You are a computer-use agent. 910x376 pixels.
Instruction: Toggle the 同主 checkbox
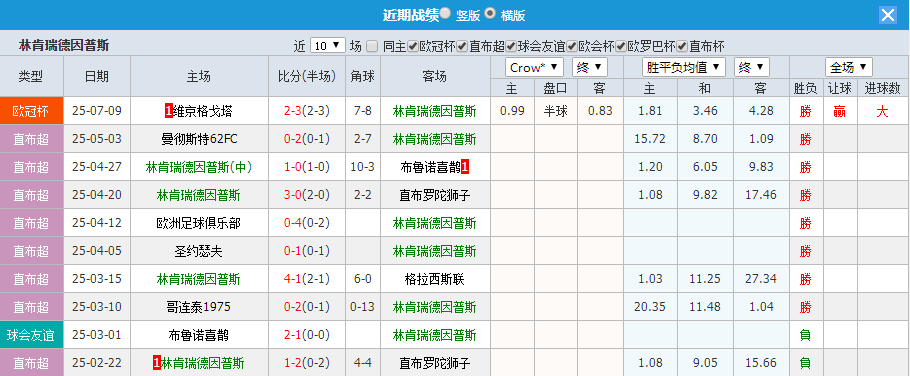point(373,46)
